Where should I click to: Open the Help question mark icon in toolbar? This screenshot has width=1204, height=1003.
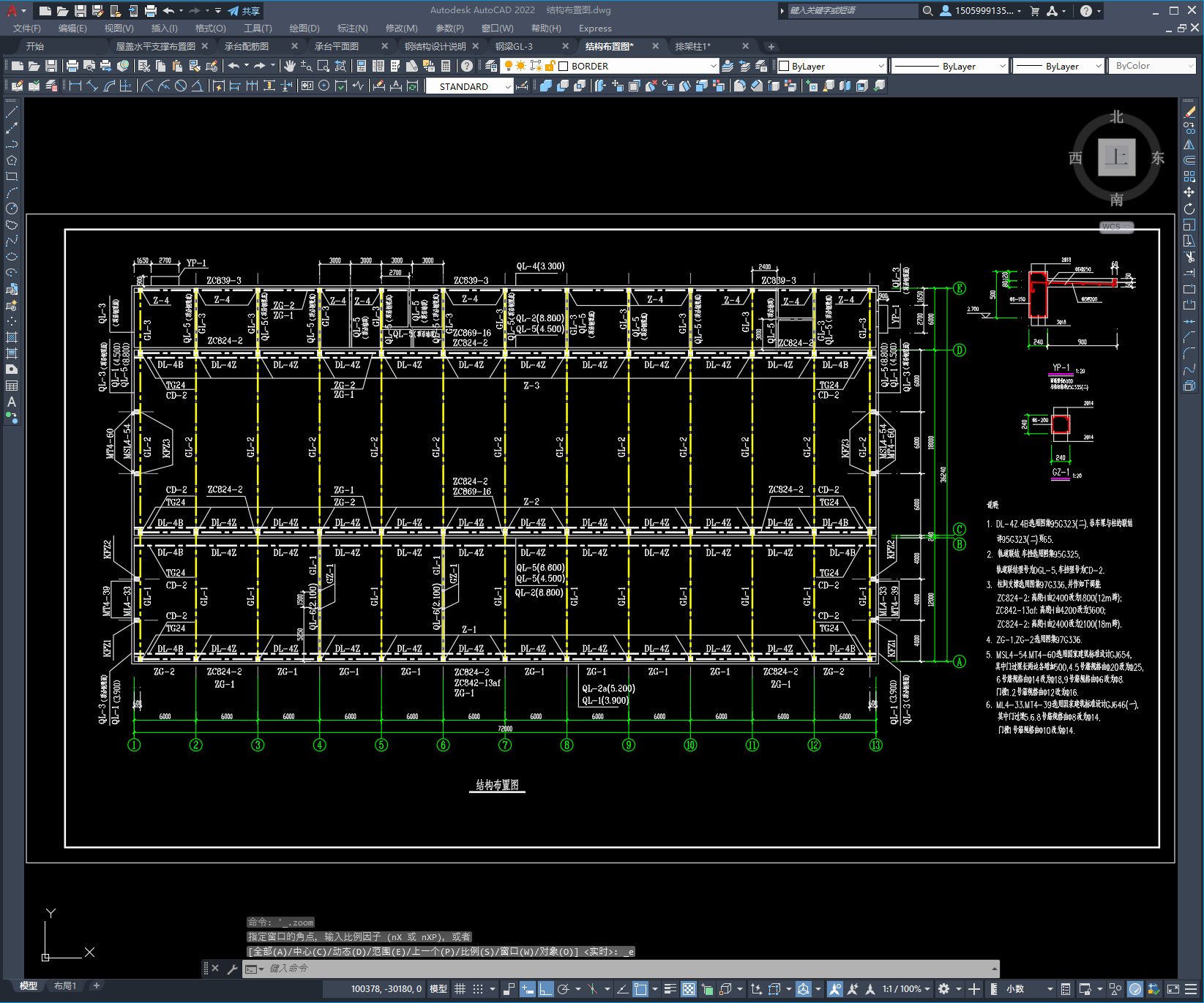point(467,66)
